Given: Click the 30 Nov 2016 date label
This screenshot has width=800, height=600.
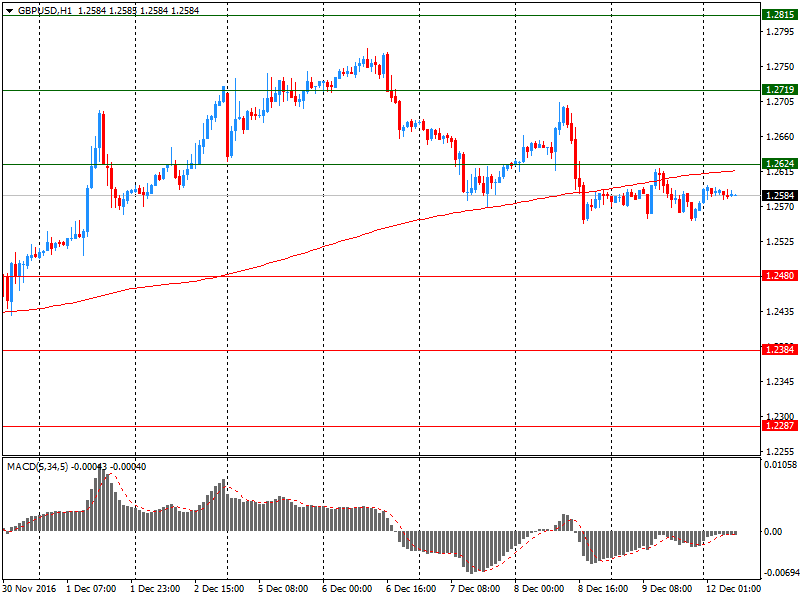Looking at the screenshot, I should (29, 589).
